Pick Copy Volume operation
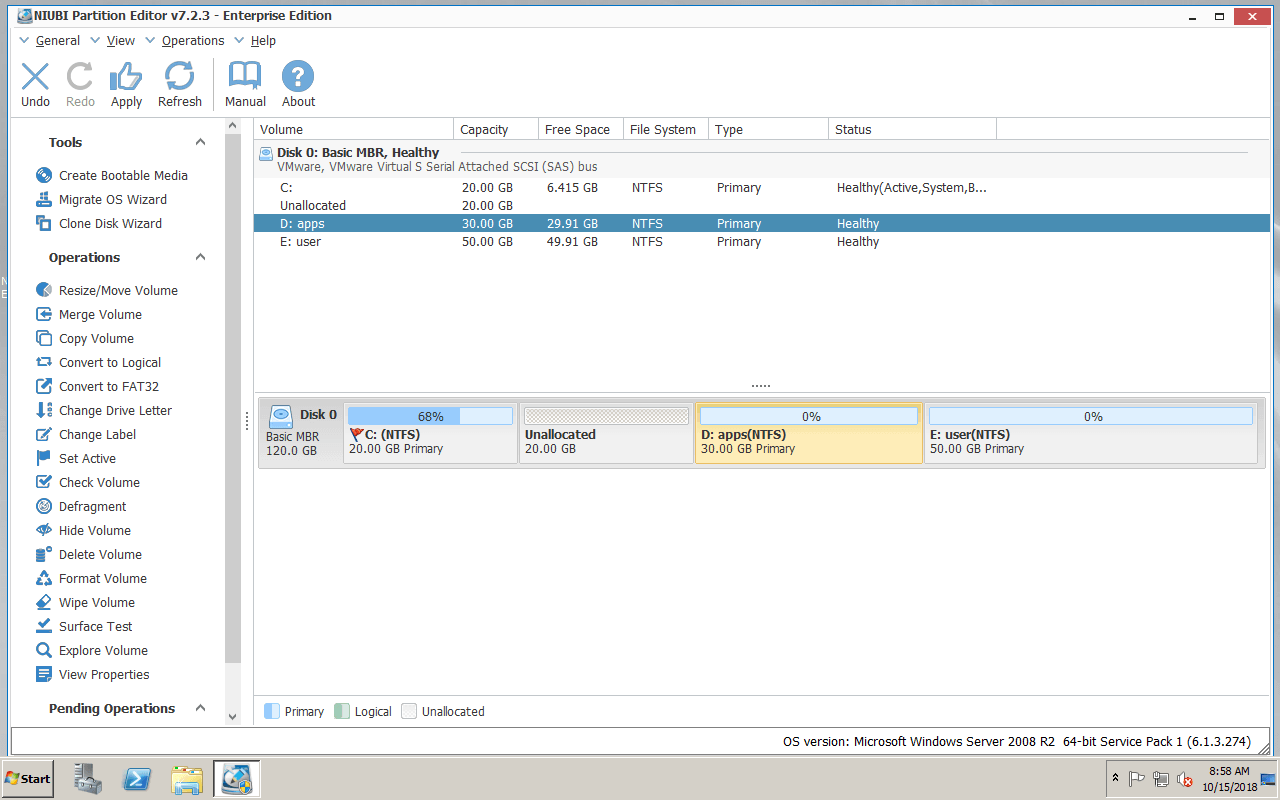The image size is (1280, 800). pos(85,338)
